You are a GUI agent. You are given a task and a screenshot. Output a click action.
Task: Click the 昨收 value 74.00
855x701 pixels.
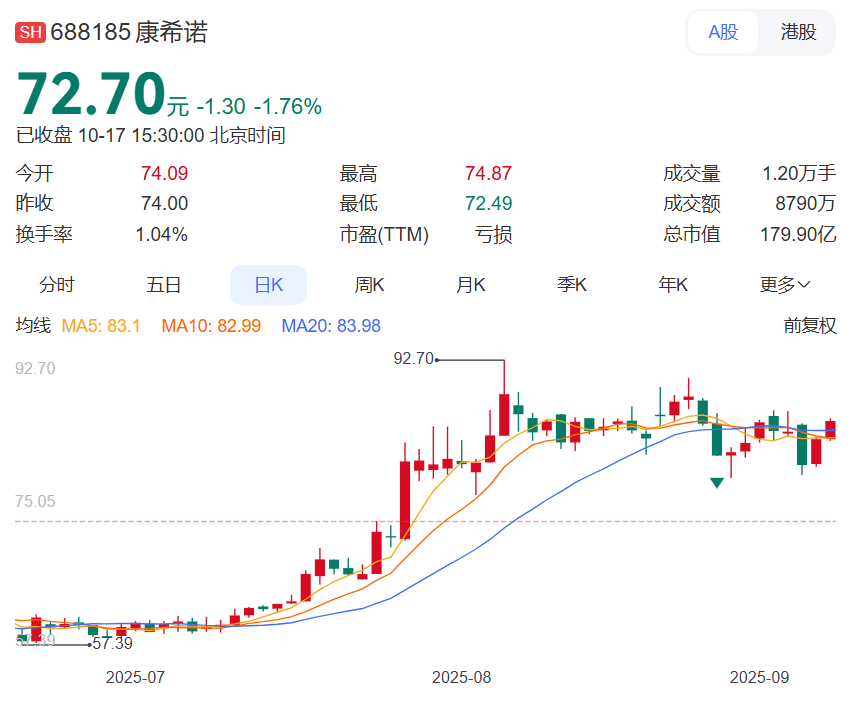click(164, 203)
